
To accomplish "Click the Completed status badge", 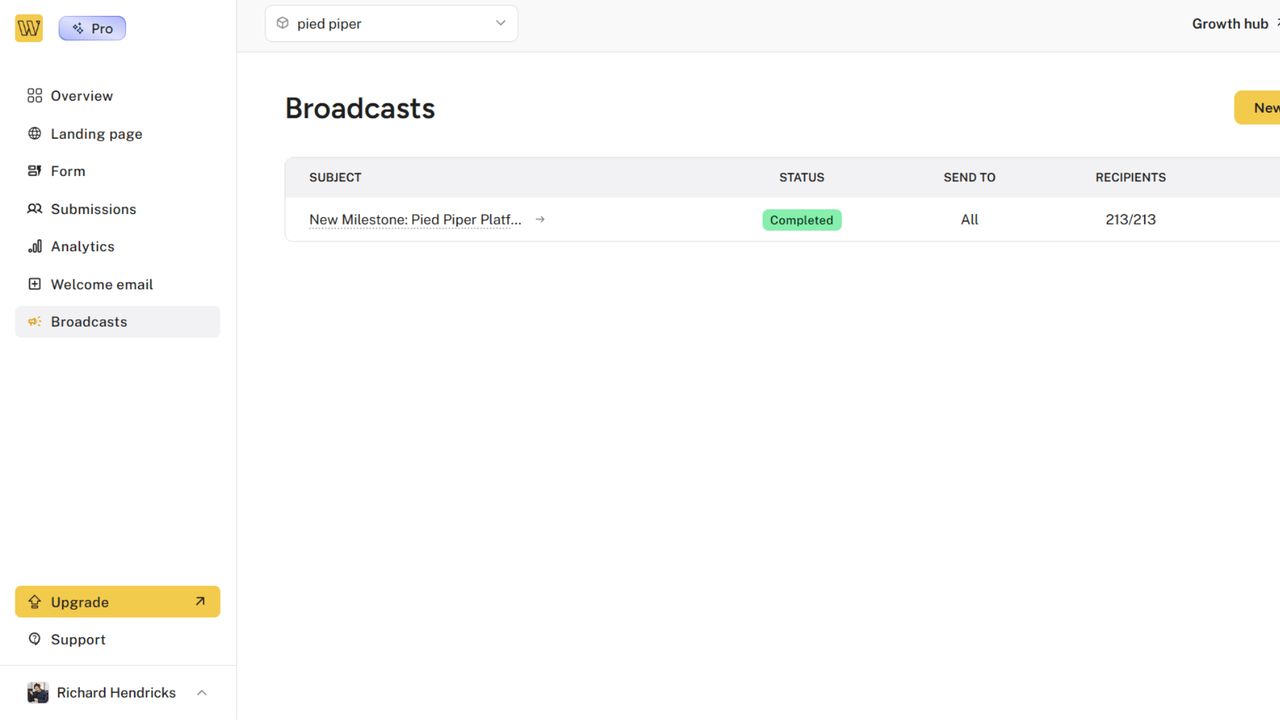I will 801,219.
